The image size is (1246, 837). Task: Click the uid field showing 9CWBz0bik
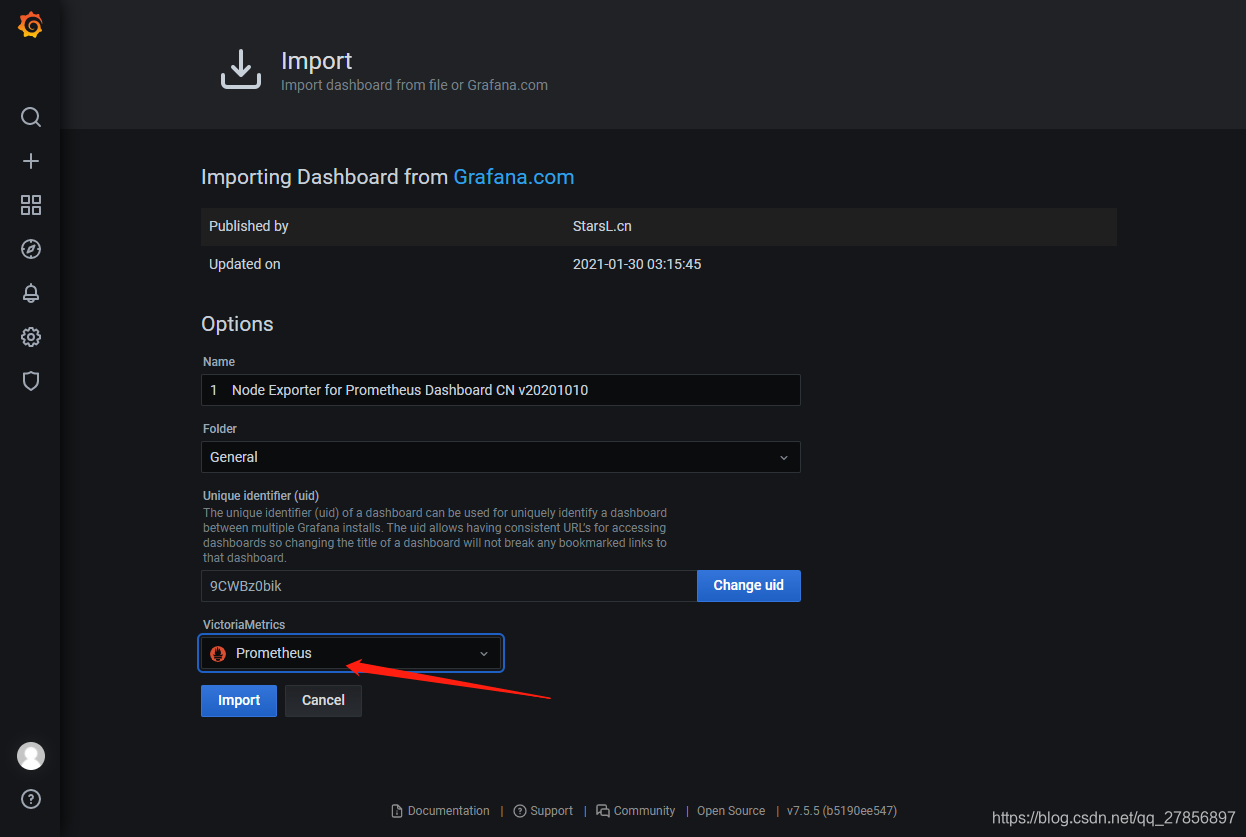point(449,586)
